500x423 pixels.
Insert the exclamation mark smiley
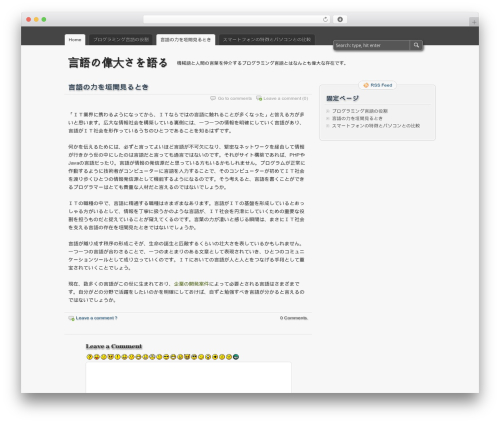(117, 357)
